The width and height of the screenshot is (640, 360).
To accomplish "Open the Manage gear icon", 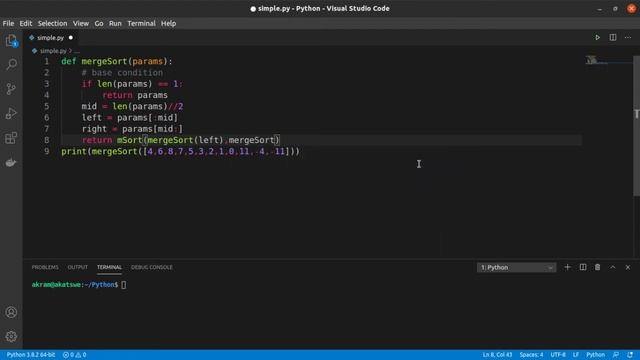I will (11, 336).
